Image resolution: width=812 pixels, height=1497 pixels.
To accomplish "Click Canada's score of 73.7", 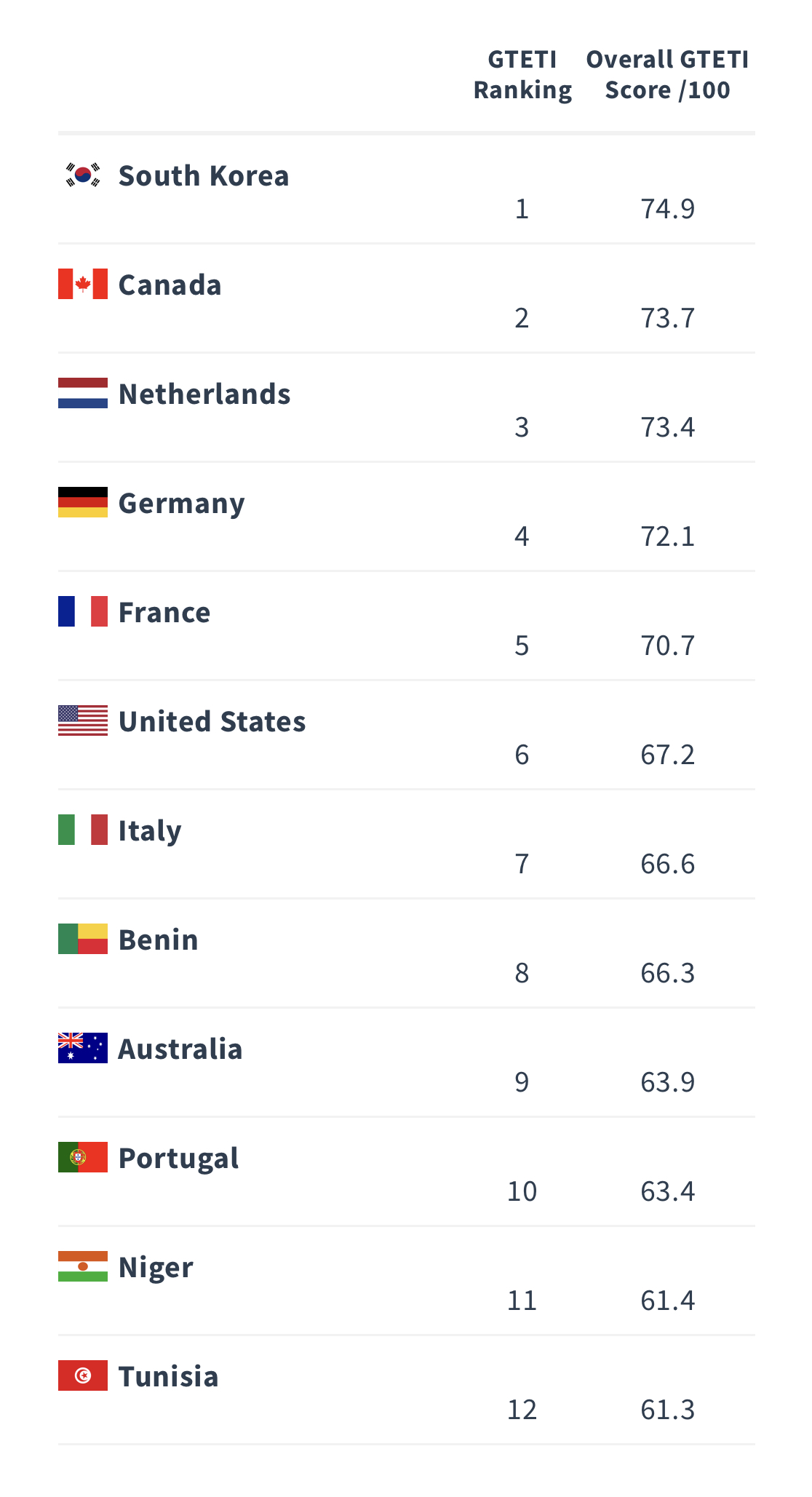I will 668,318.
